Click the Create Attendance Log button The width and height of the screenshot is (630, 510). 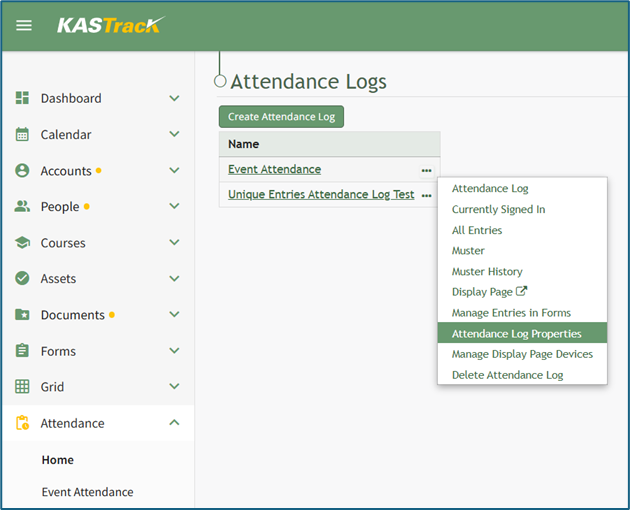pyautogui.click(x=281, y=117)
